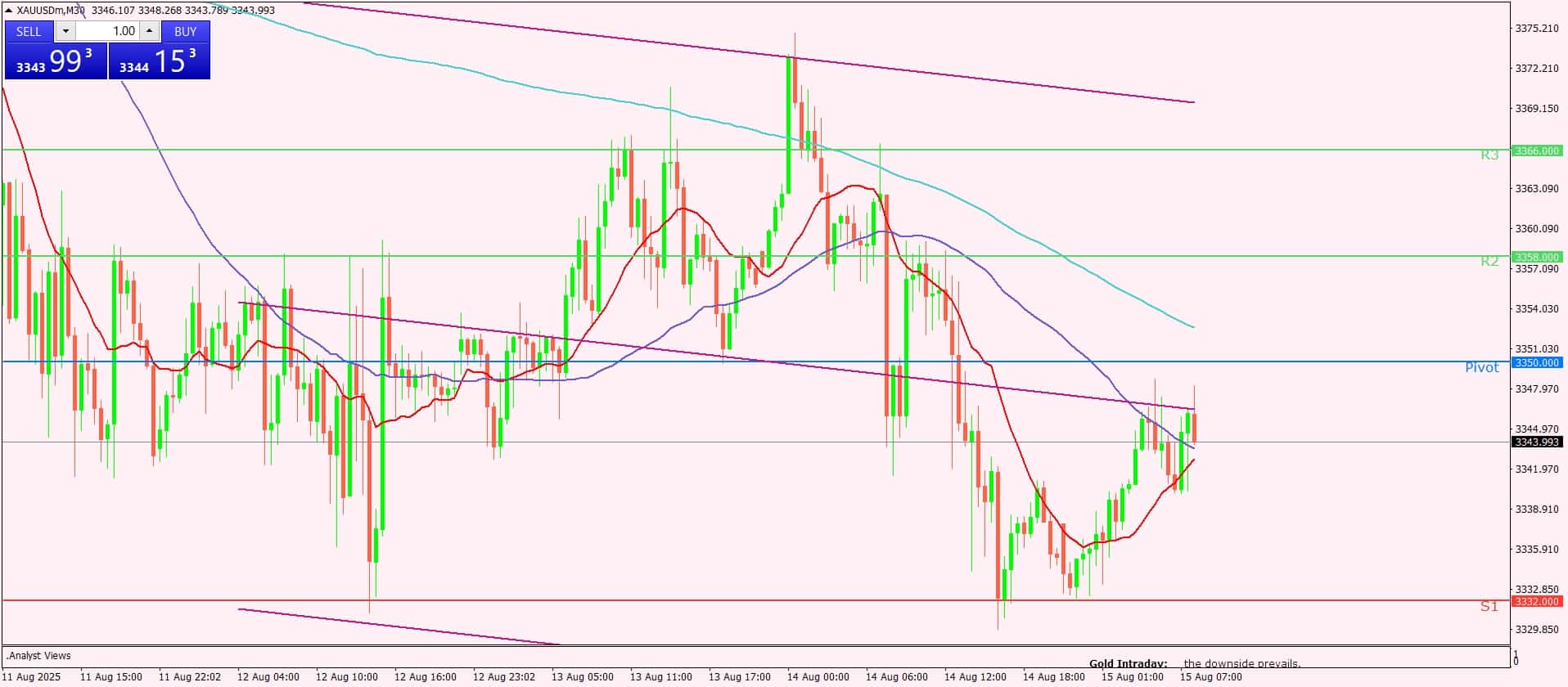
Task: Click the 3375.210 price scale value
Action: (x=1537, y=28)
